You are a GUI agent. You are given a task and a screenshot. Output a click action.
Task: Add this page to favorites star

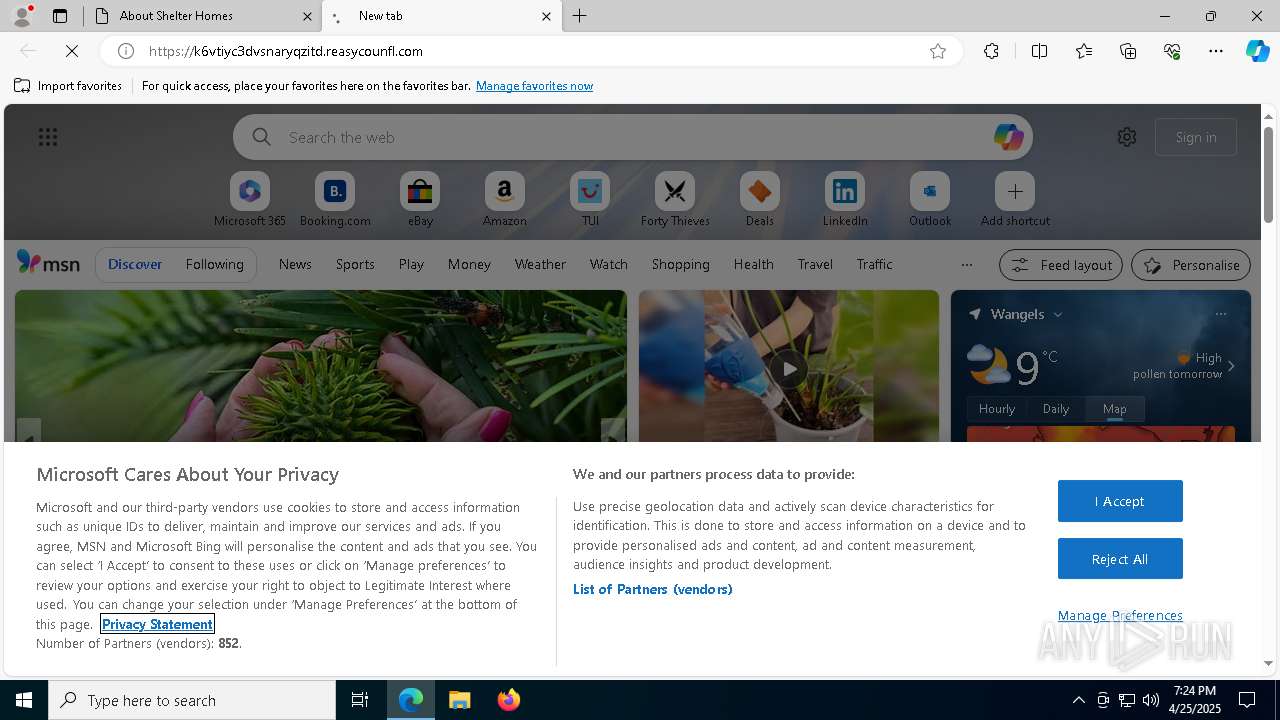tap(938, 51)
